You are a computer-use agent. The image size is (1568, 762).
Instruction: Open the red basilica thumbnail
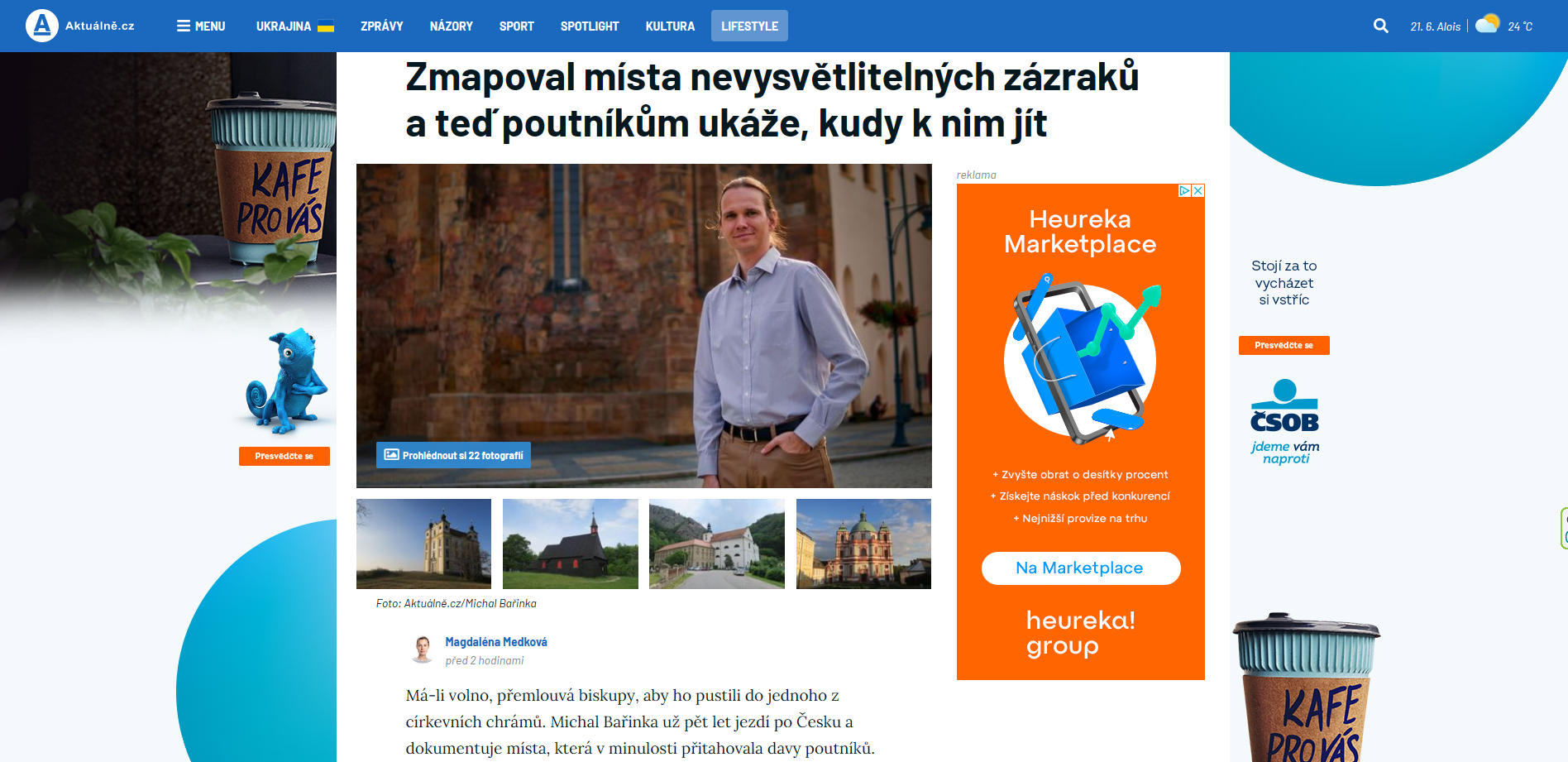click(863, 544)
